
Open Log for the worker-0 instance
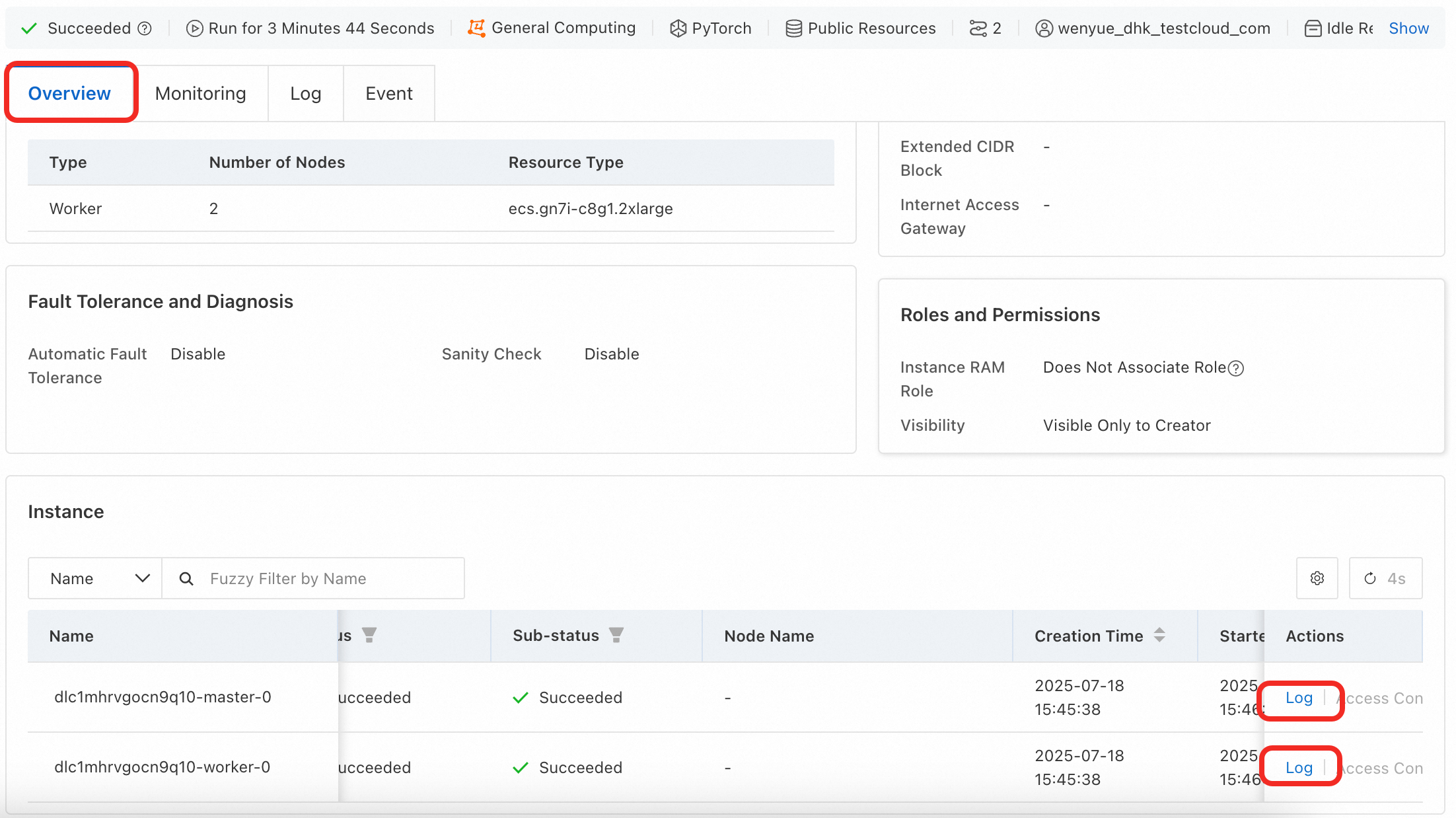[1298, 768]
